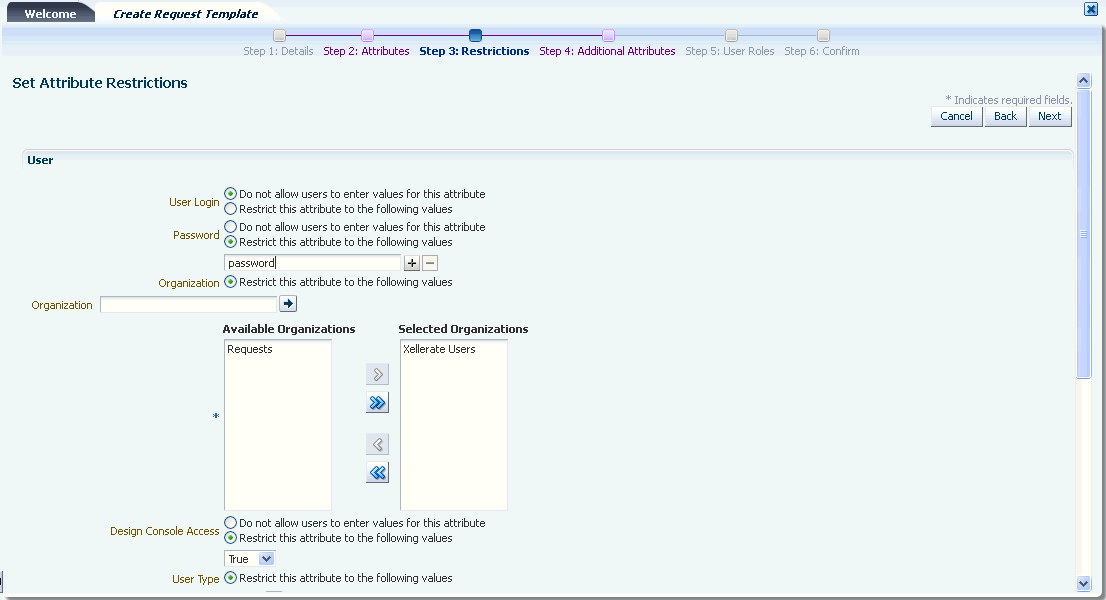Click inside the password value input field
Image resolution: width=1106 pixels, height=600 pixels.
point(310,262)
